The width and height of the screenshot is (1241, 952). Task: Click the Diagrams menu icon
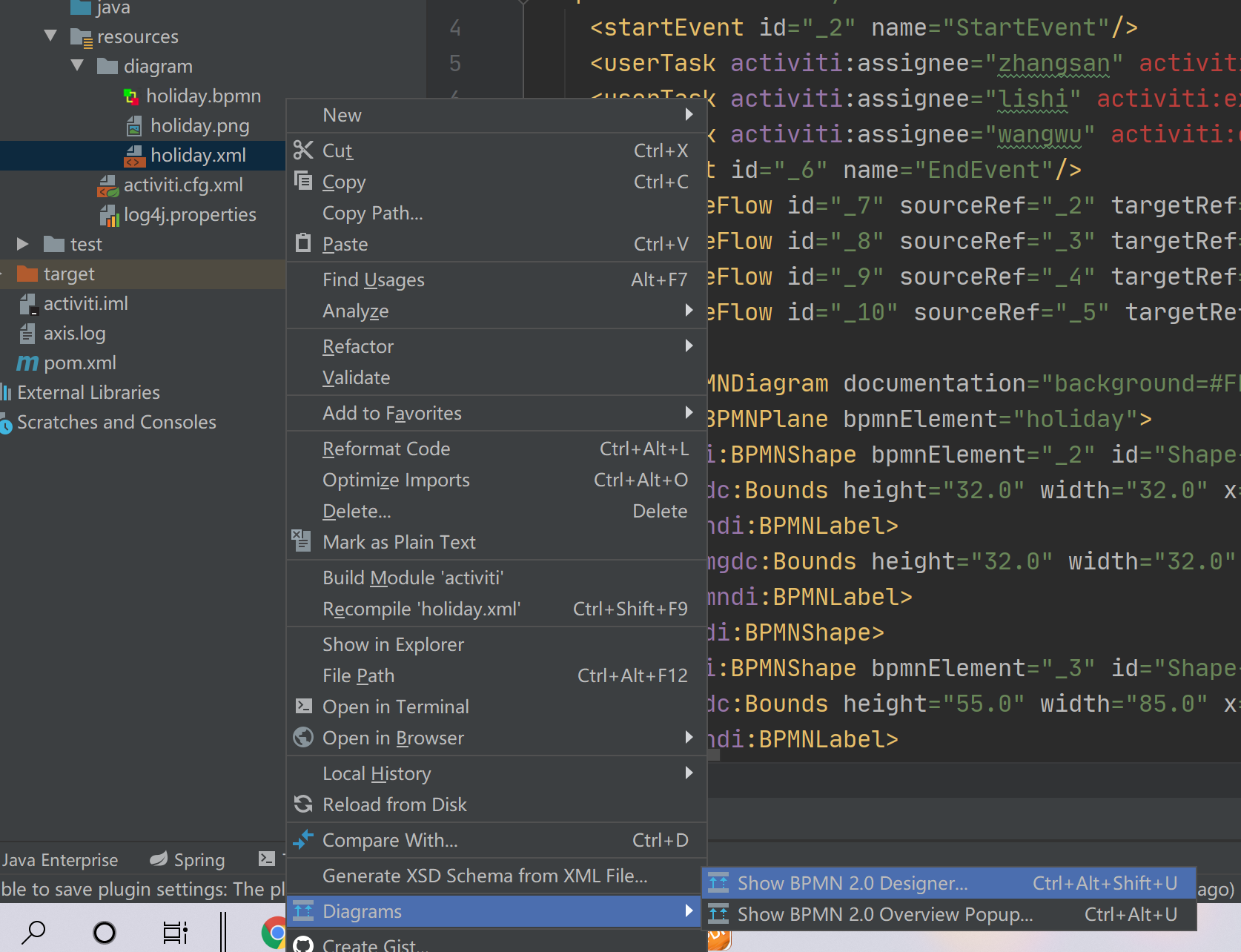pyautogui.click(x=303, y=910)
